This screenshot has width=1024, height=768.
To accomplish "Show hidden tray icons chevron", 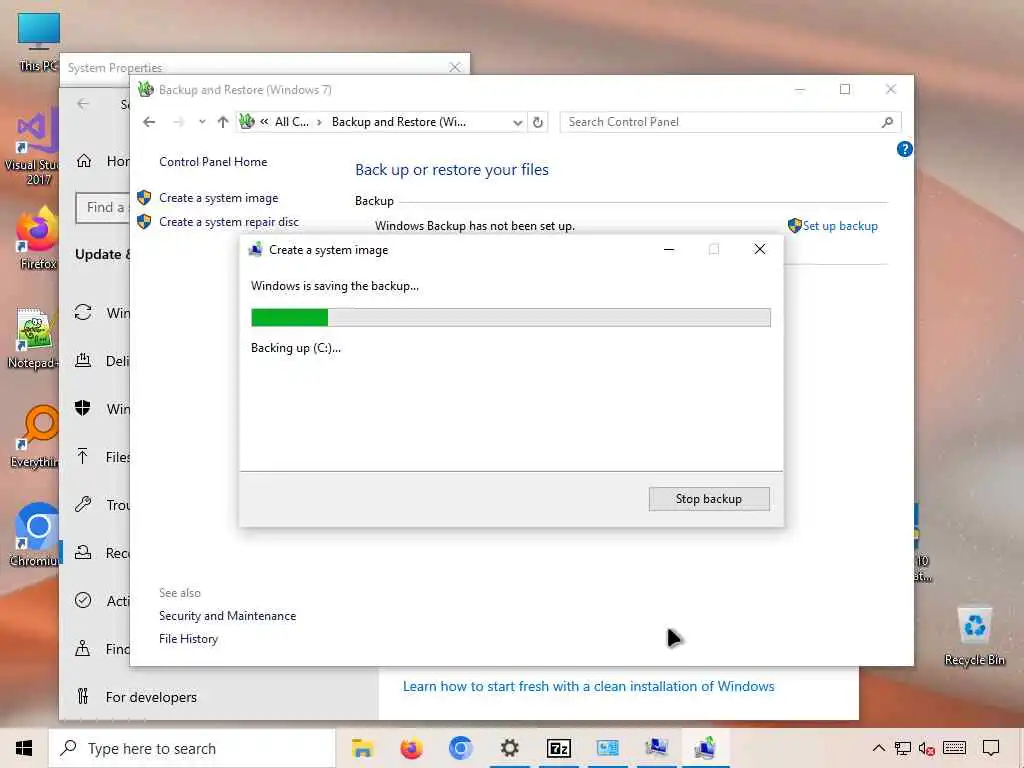I will pos(879,748).
